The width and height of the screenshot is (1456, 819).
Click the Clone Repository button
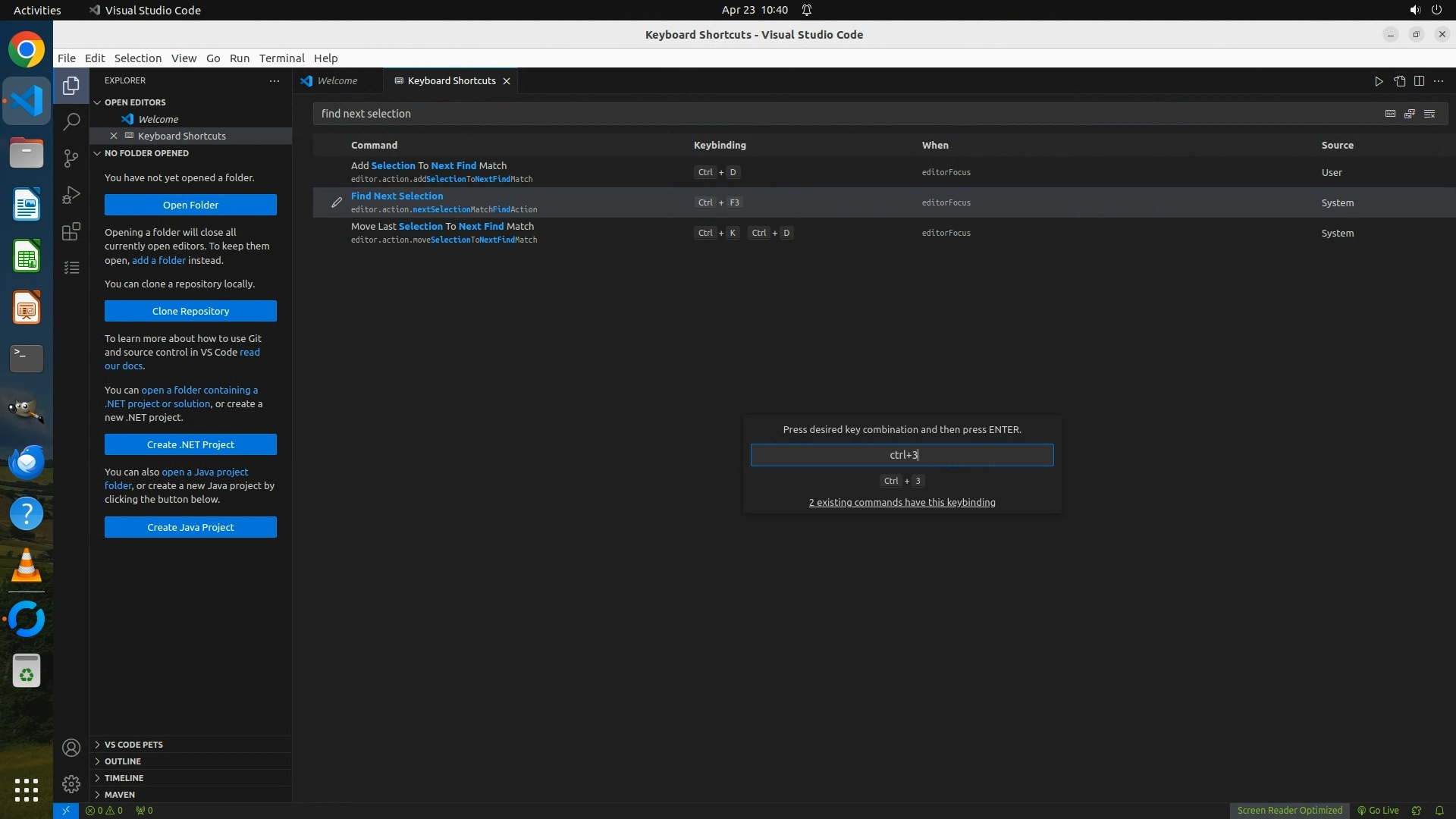(x=190, y=311)
